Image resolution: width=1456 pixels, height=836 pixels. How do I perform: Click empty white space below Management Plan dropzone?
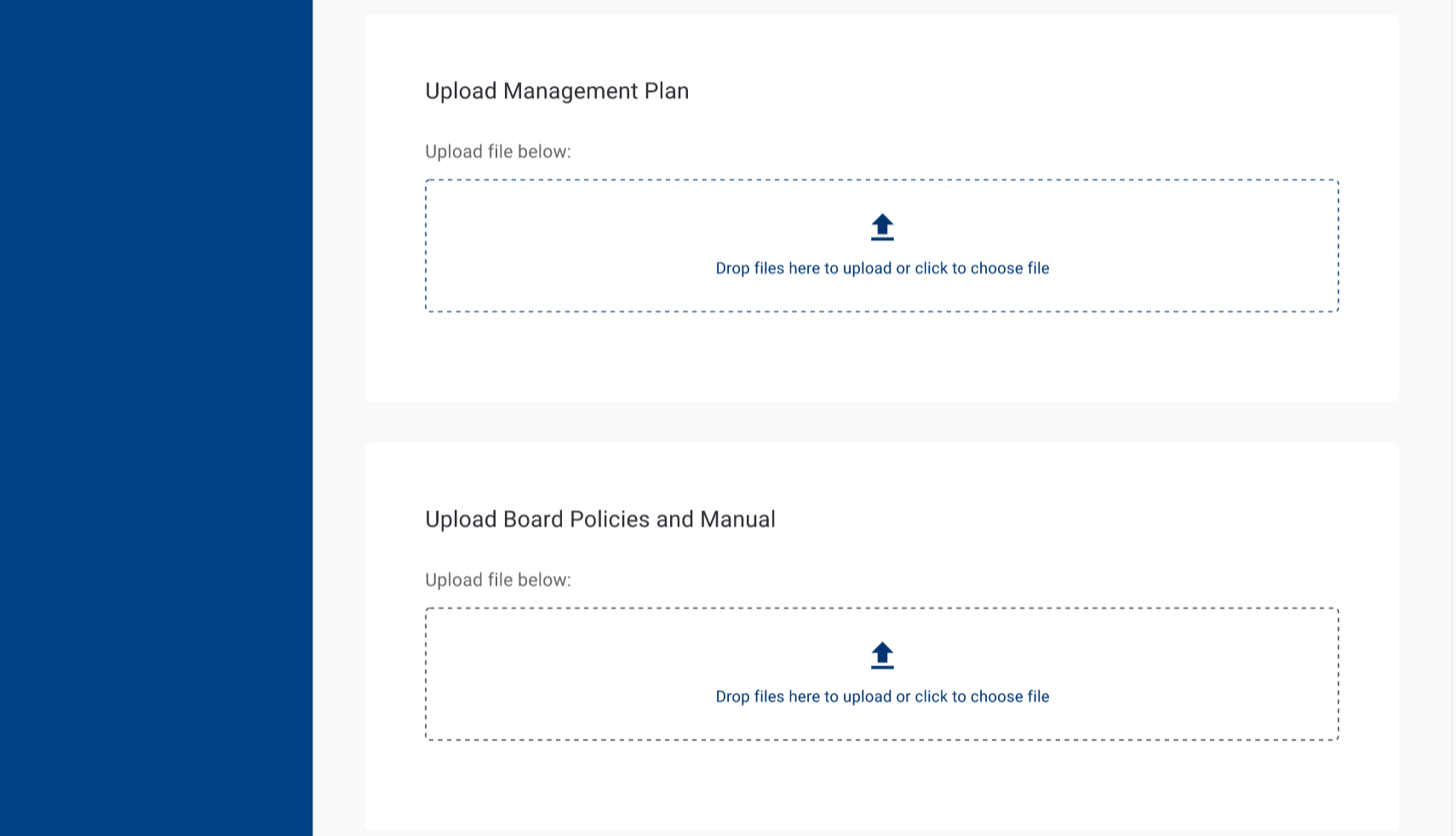point(882,358)
